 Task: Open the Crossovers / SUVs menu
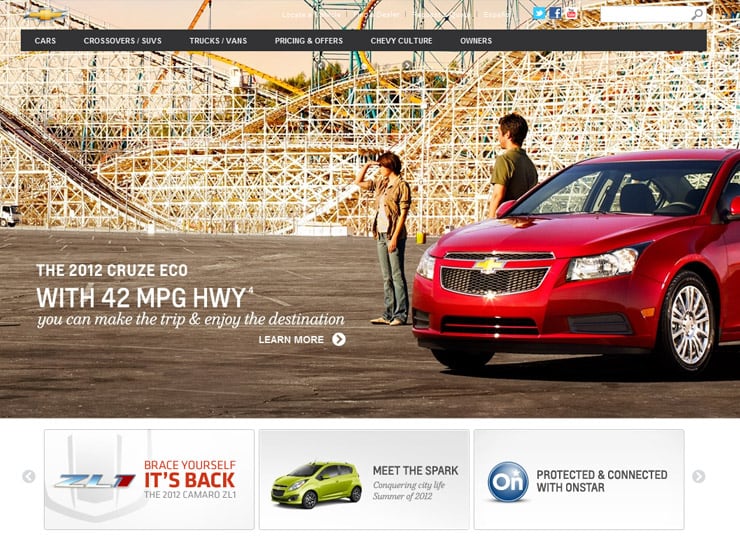pos(123,41)
